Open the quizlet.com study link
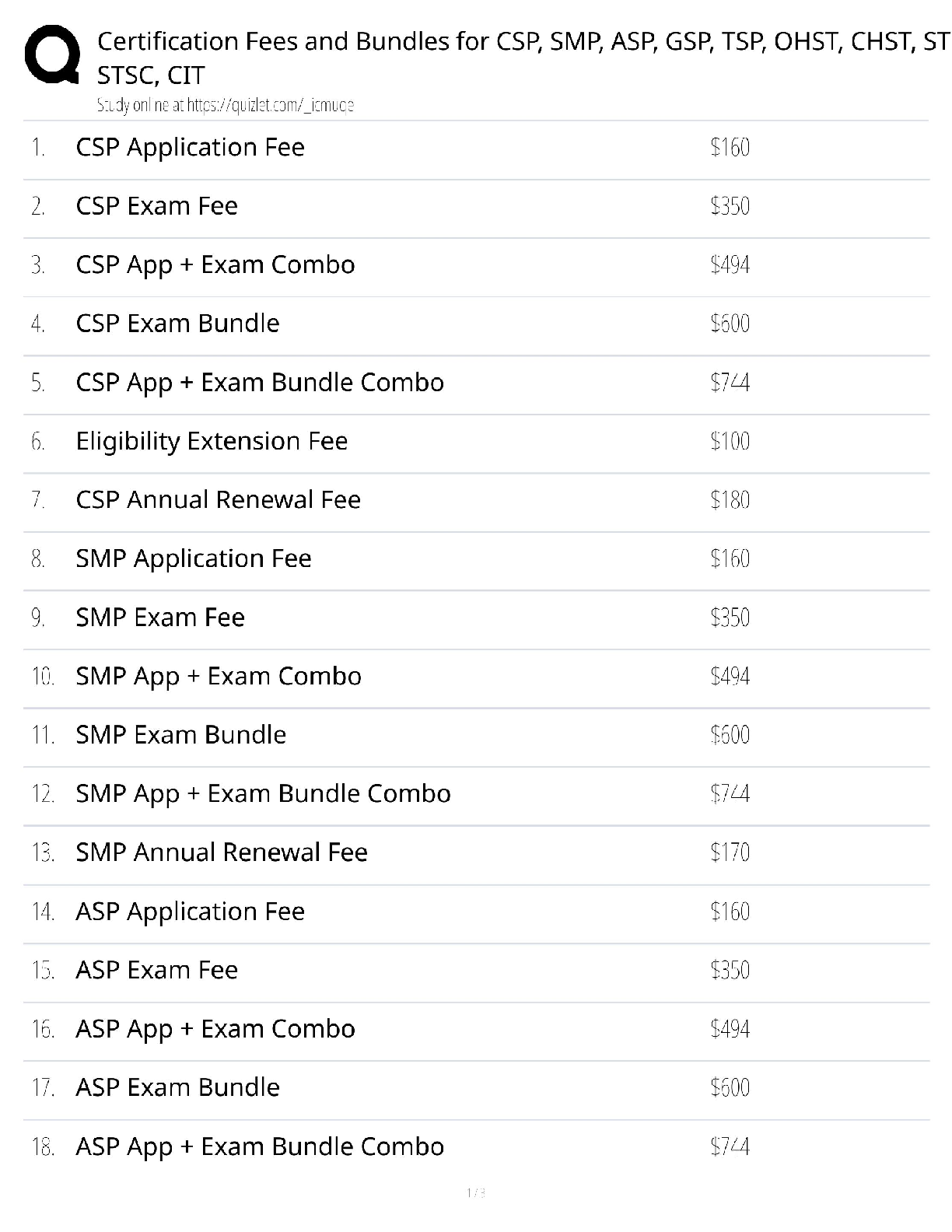 pos(226,105)
